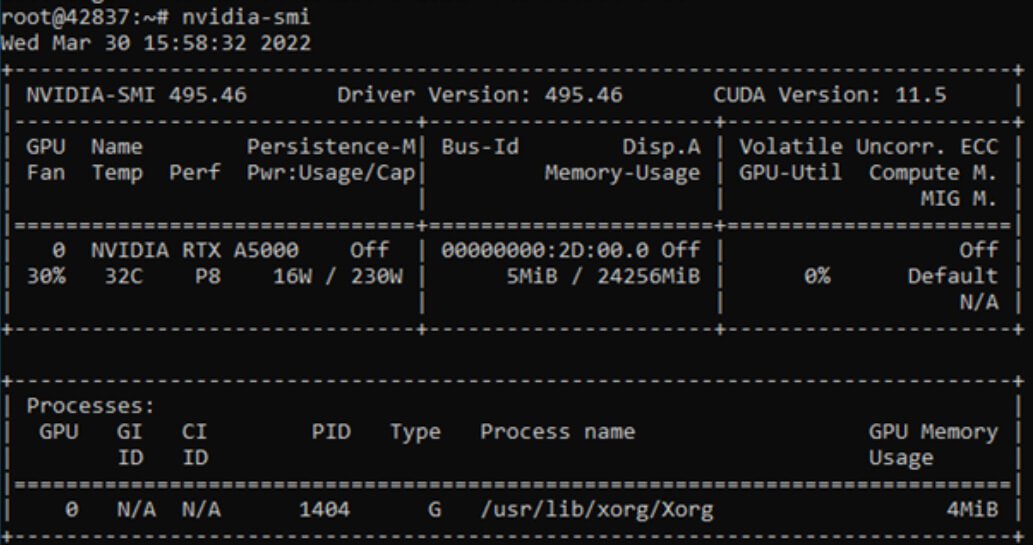
Task: Click the Processes: section heading
Action: click(91, 406)
